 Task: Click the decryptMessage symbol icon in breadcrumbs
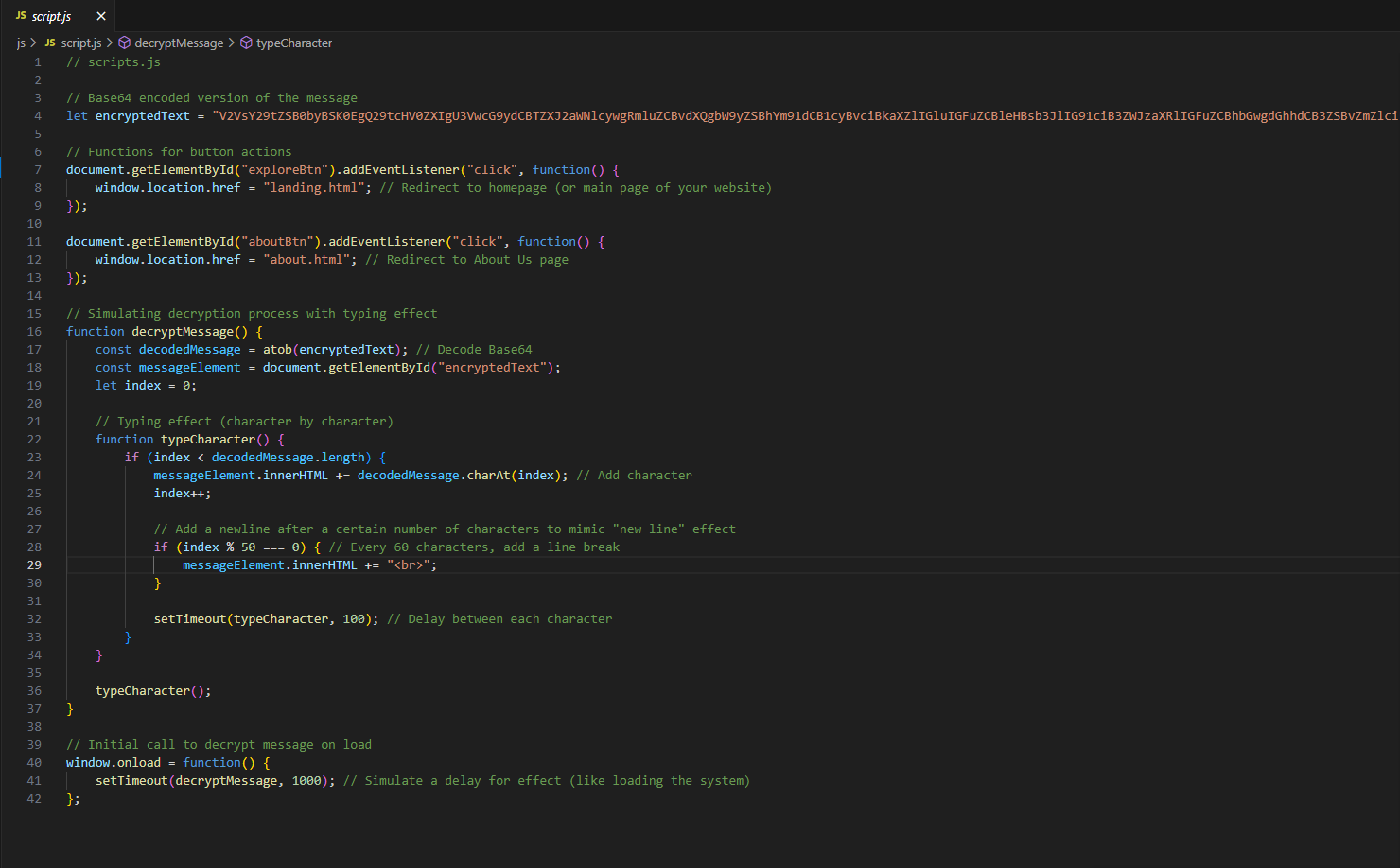click(123, 43)
